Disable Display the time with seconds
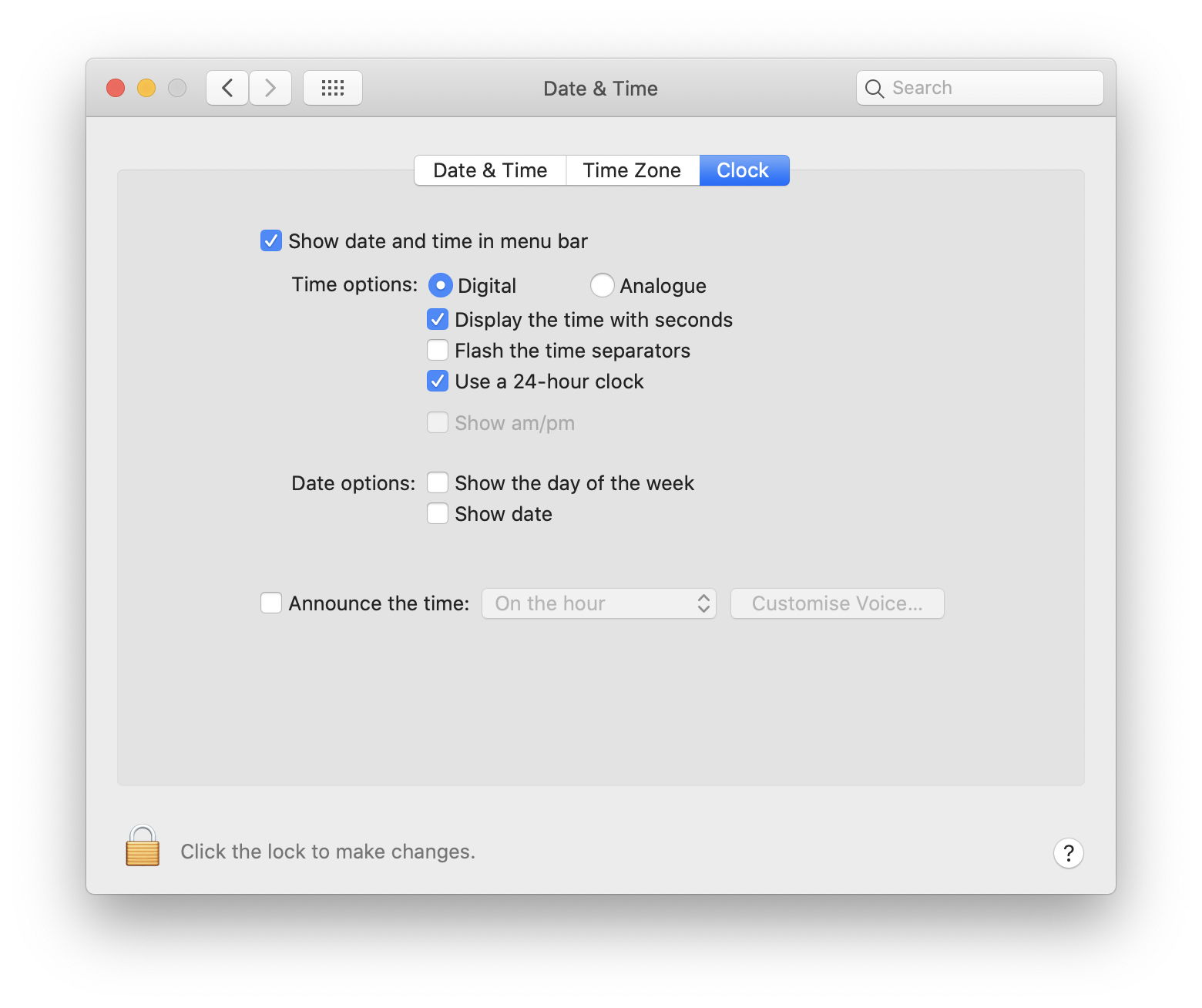Viewport: 1202px width, 1008px height. [x=438, y=319]
